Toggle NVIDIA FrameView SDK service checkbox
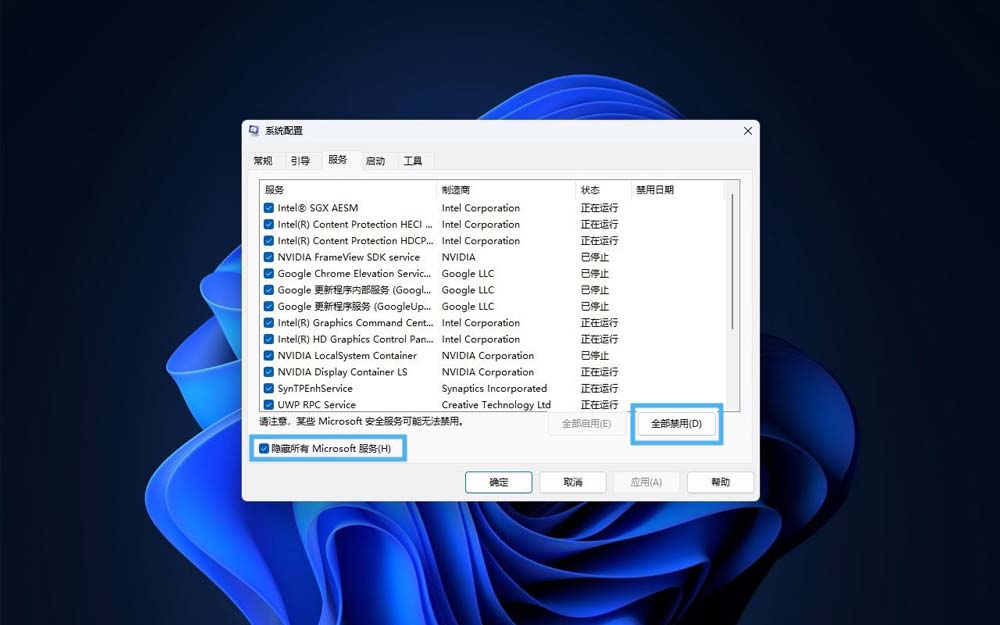This screenshot has width=1000, height=625. coord(269,257)
